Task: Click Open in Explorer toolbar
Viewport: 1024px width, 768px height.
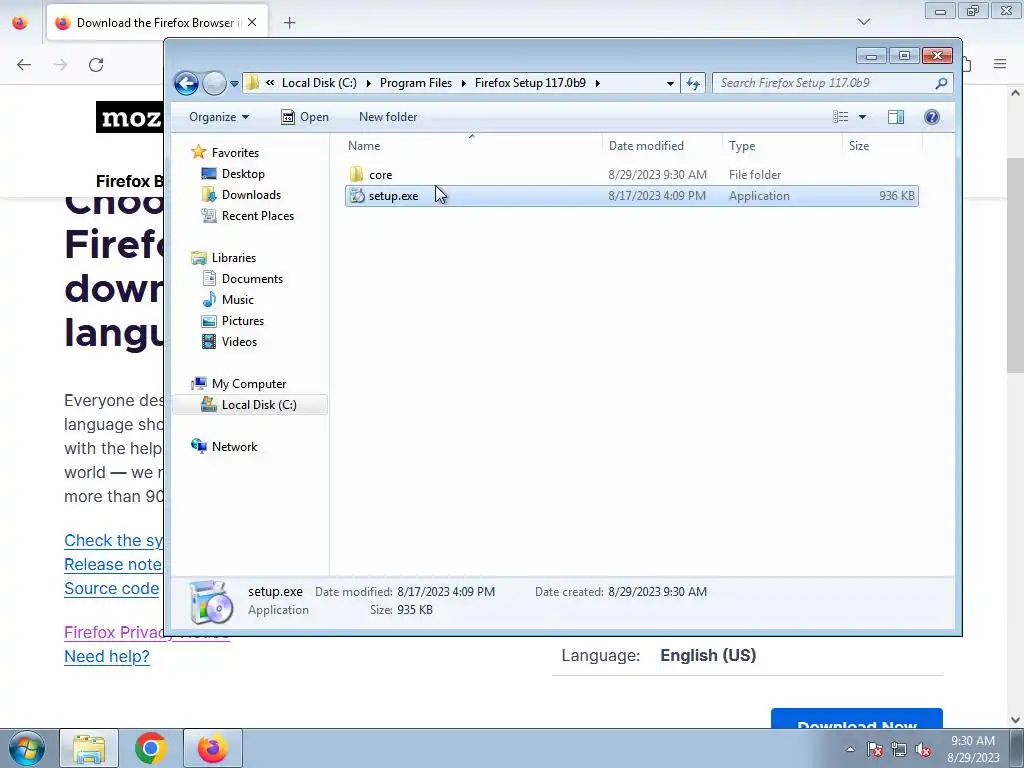Action: (305, 117)
